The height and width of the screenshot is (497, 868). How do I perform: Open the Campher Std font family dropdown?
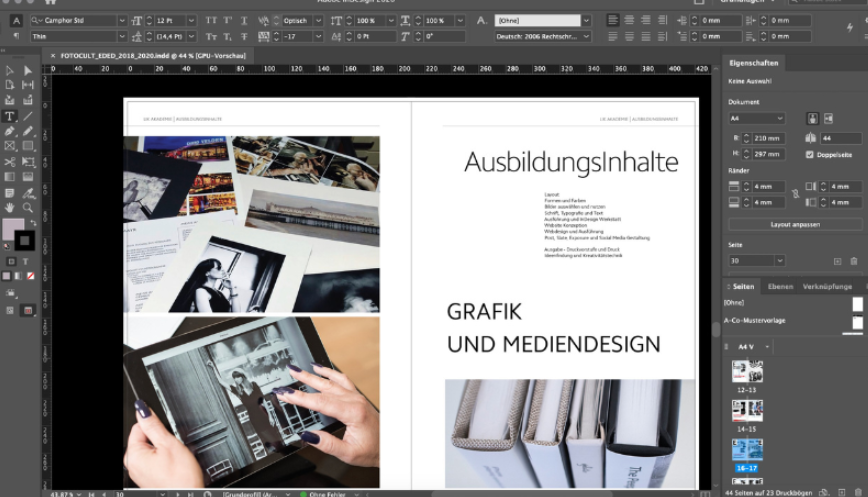(122, 20)
